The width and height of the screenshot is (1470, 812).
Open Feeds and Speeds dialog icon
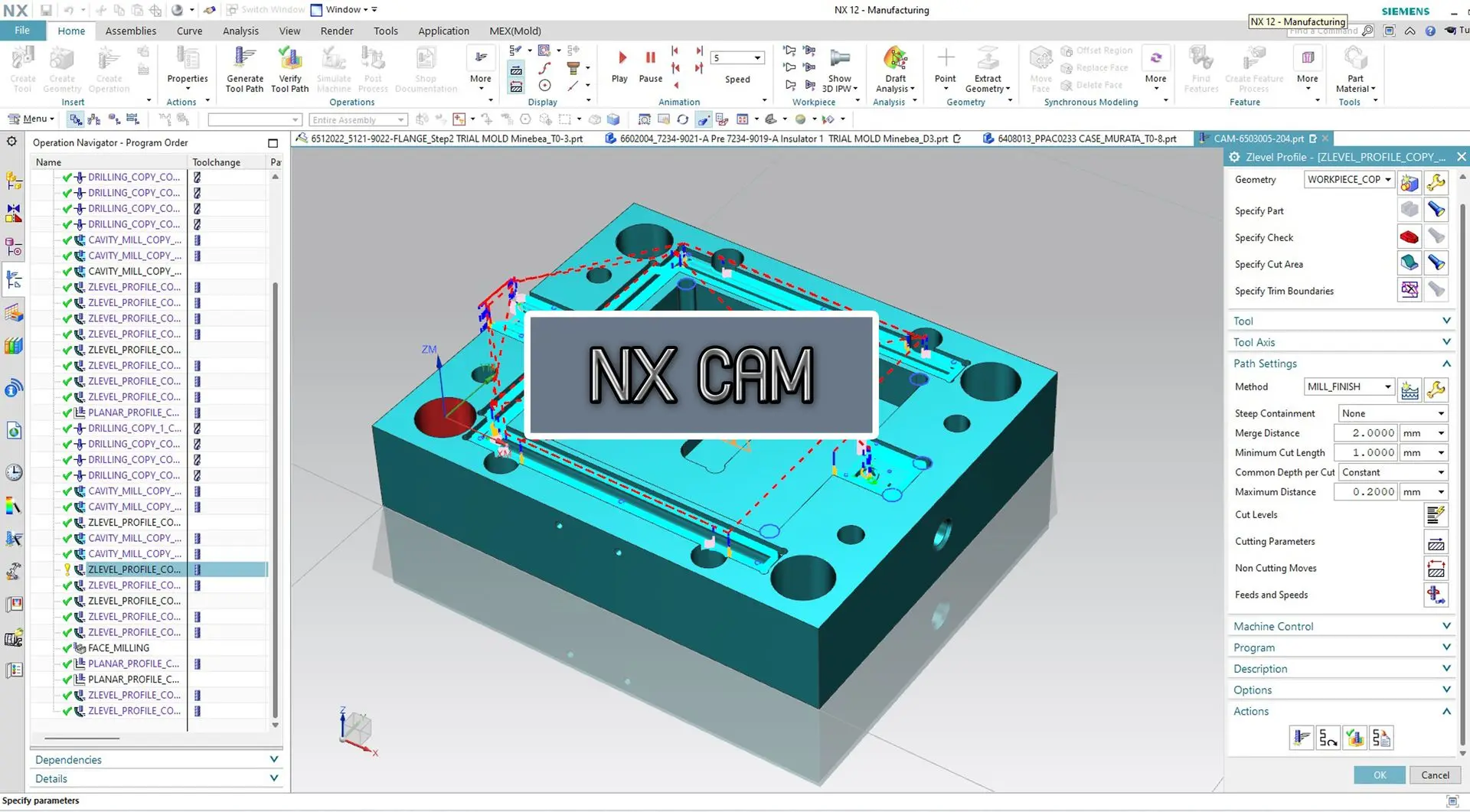(x=1436, y=595)
